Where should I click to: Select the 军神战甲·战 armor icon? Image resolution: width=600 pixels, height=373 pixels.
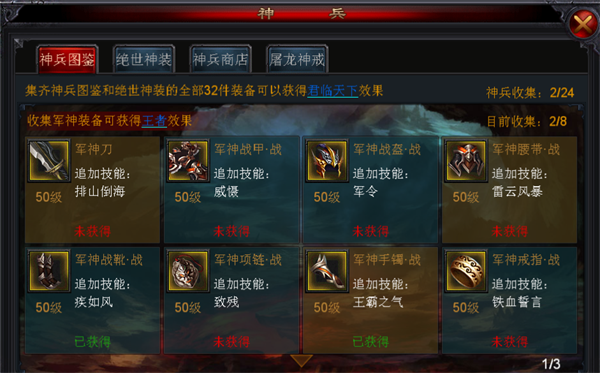[188, 161]
